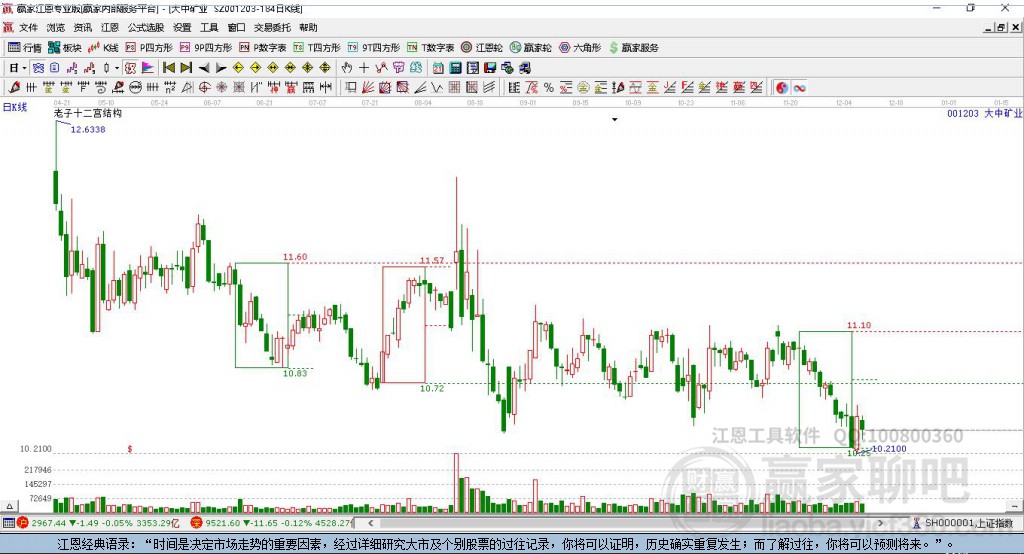
Task: Open the 9T四方形 tool
Action: click(x=374, y=48)
